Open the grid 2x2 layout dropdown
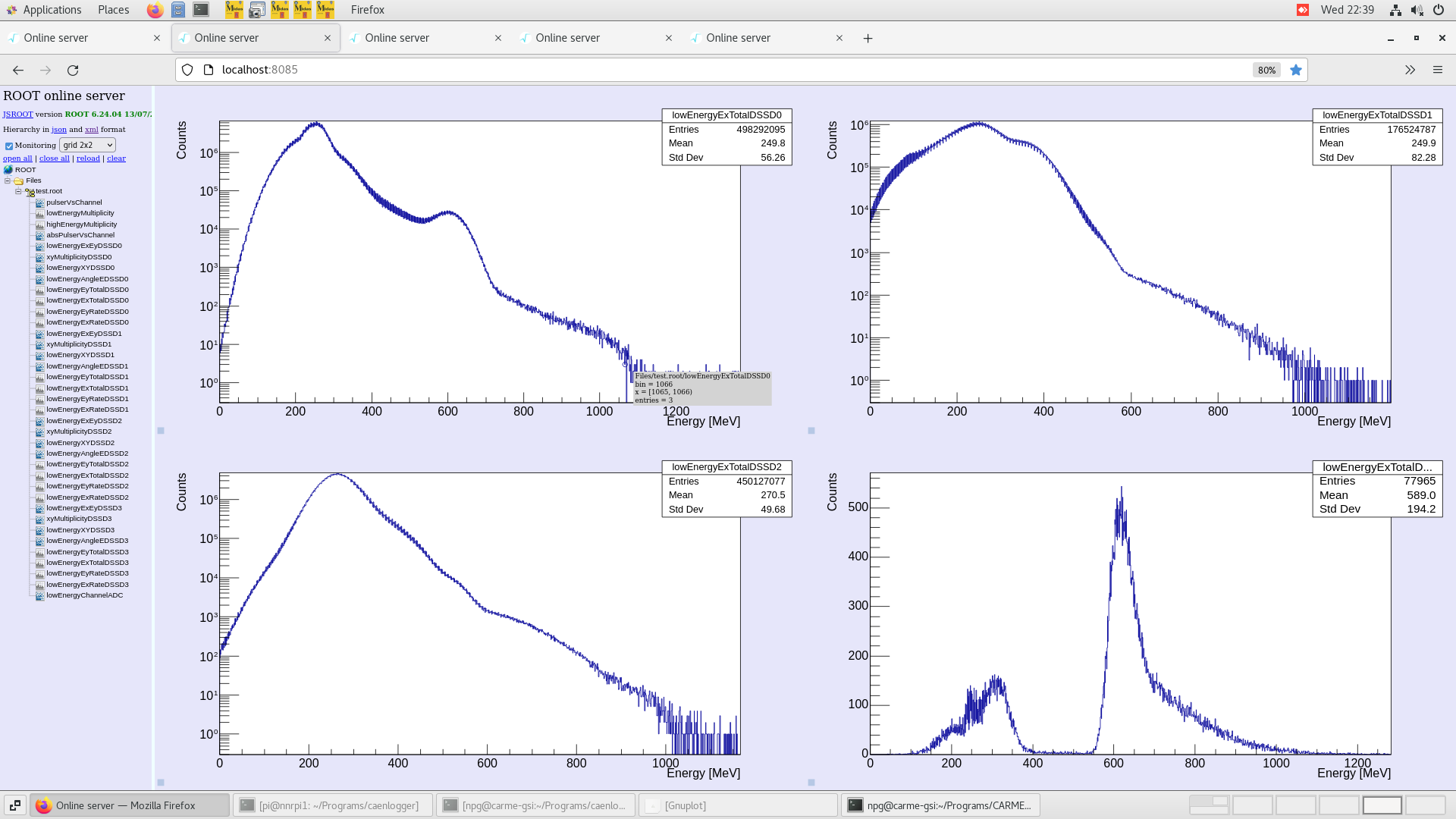Image resolution: width=1456 pixels, height=819 pixels. coord(87,145)
